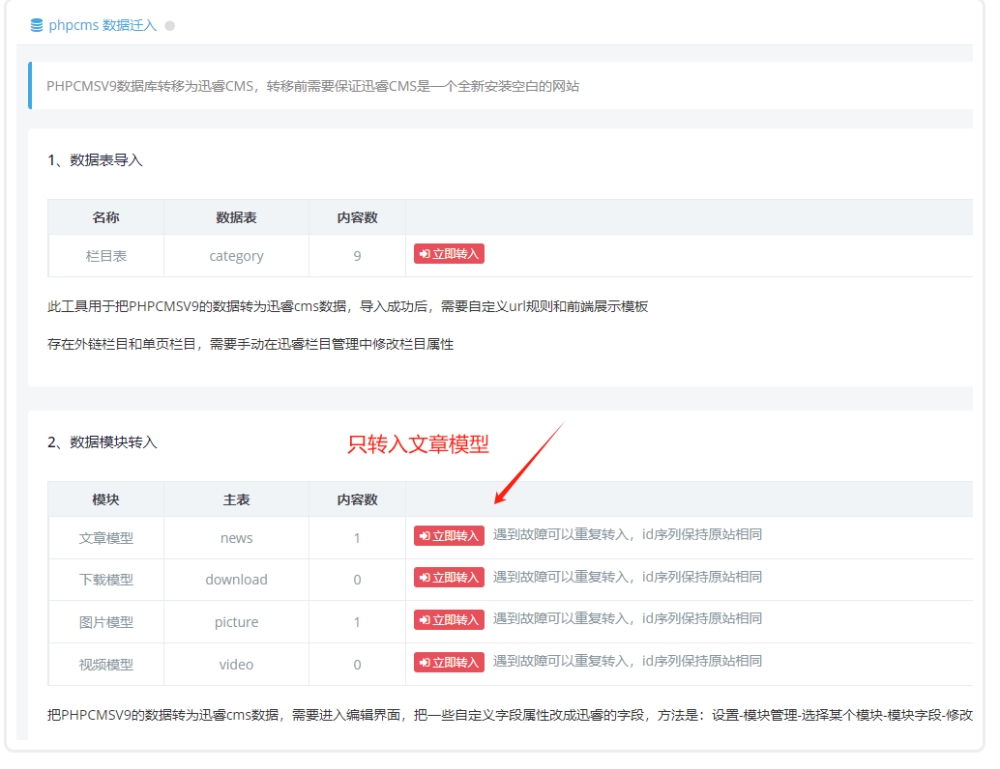The width and height of the screenshot is (1000, 769).
Task: Select the news main table cell
Action: (x=236, y=538)
